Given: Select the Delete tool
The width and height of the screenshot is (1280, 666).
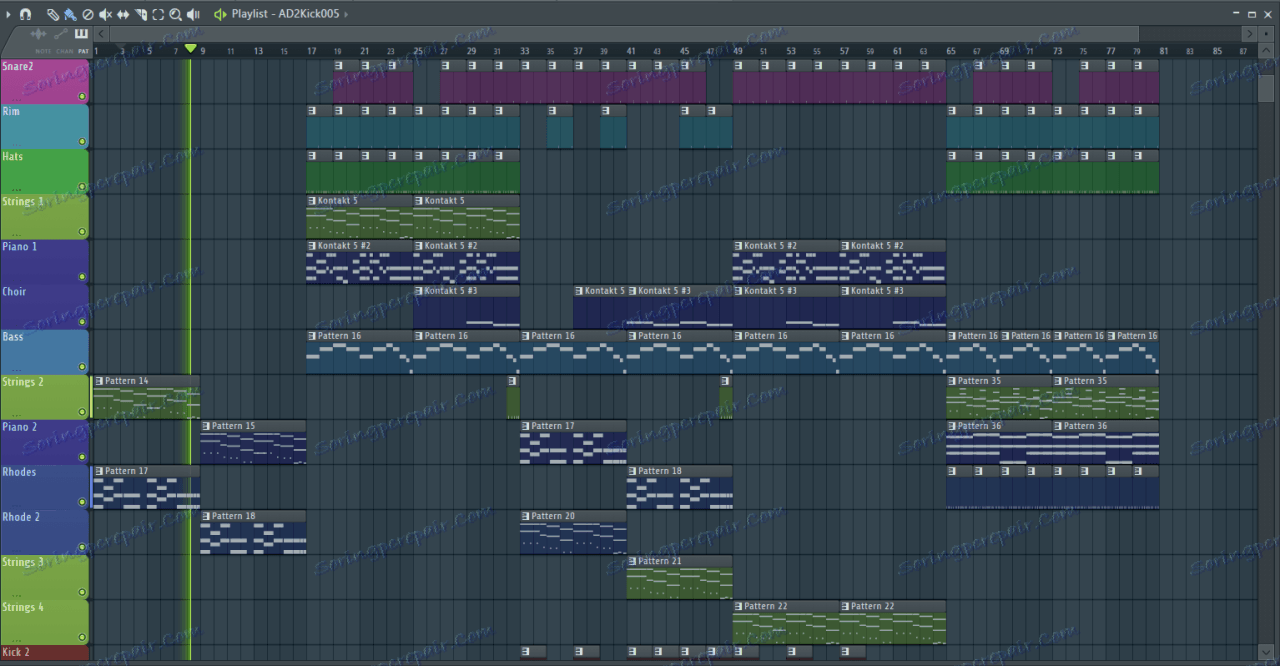Looking at the screenshot, I should coord(88,14).
